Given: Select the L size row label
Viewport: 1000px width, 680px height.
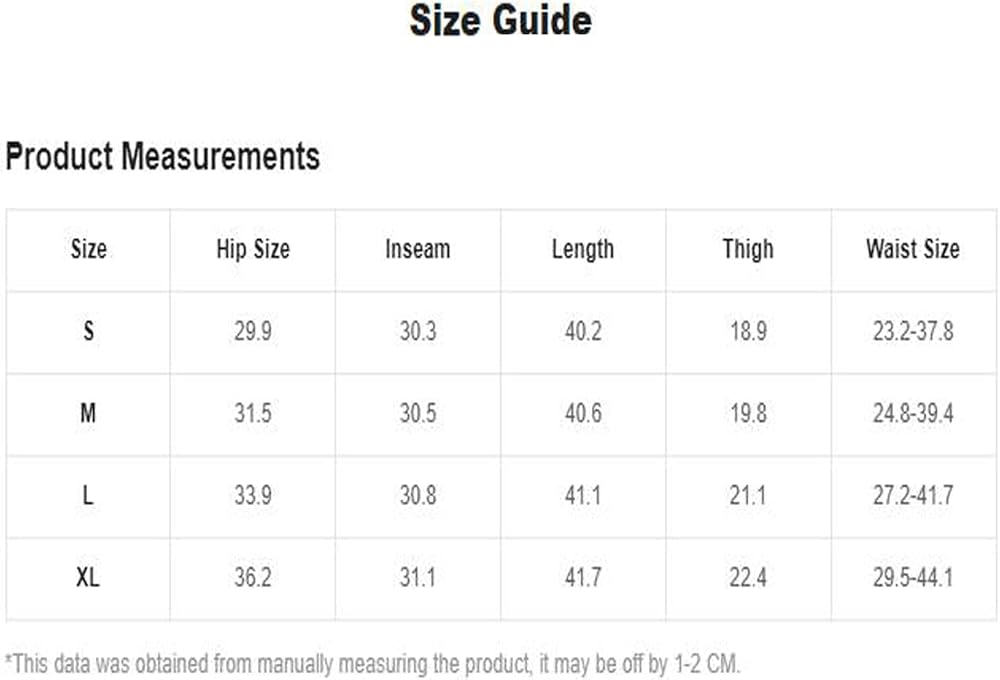Looking at the screenshot, I should coord(88,496).
